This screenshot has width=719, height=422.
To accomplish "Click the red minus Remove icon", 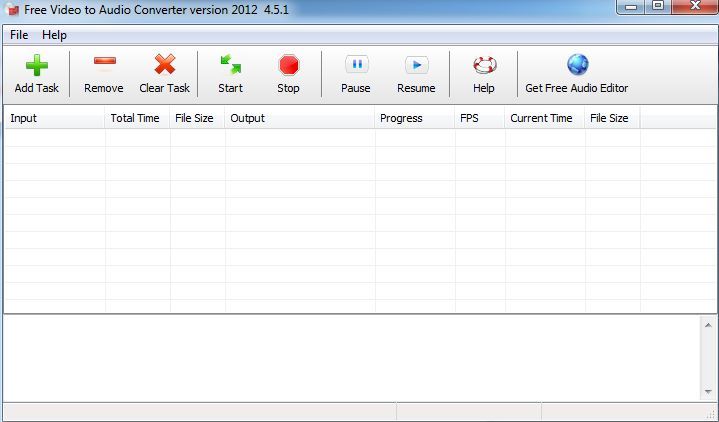I will [x=105, y=61].
